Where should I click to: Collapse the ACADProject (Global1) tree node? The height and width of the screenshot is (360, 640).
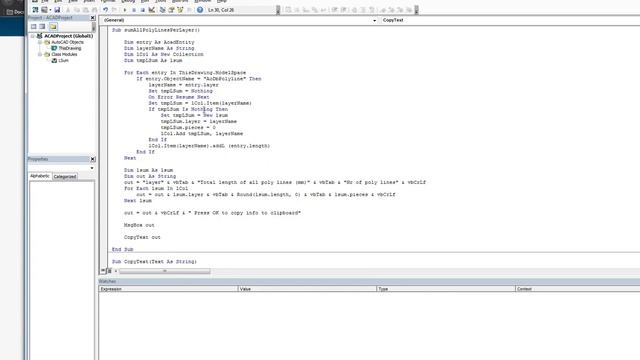point(33,36)
